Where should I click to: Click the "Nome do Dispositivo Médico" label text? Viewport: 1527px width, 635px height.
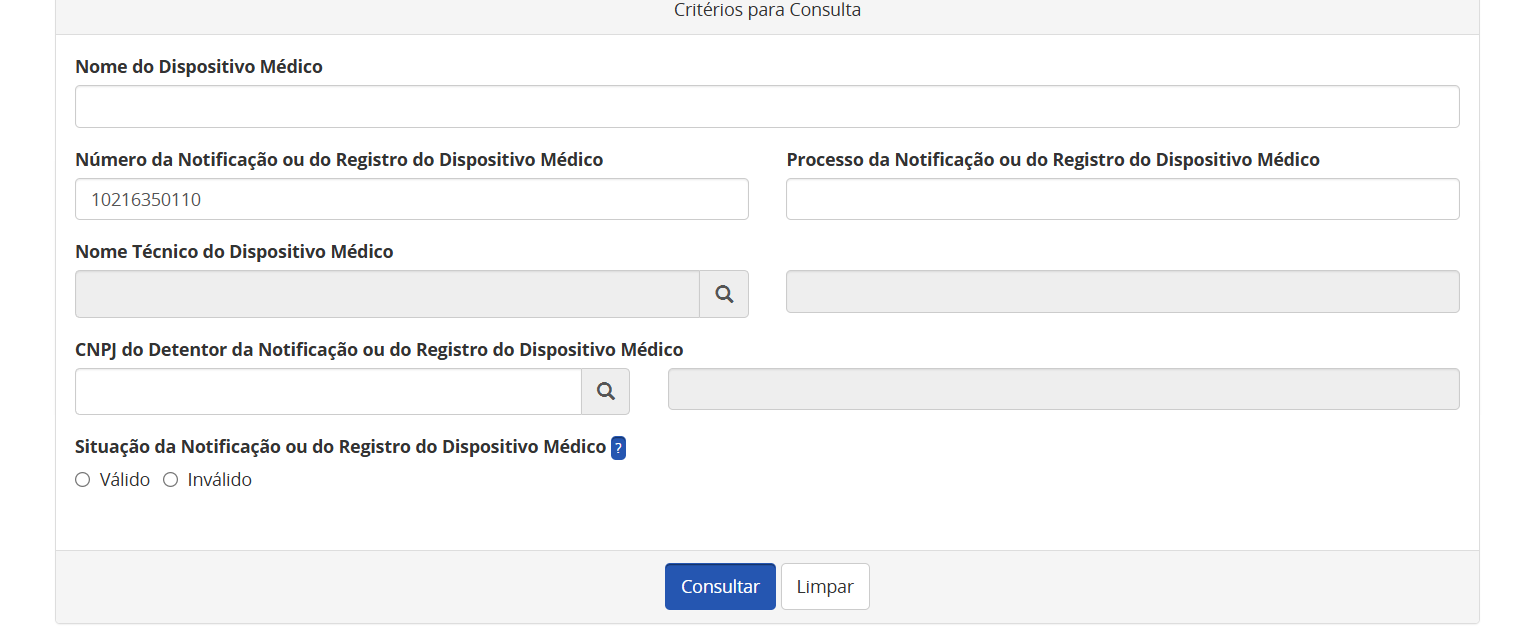pyautogui.click(x=199, y=67)
